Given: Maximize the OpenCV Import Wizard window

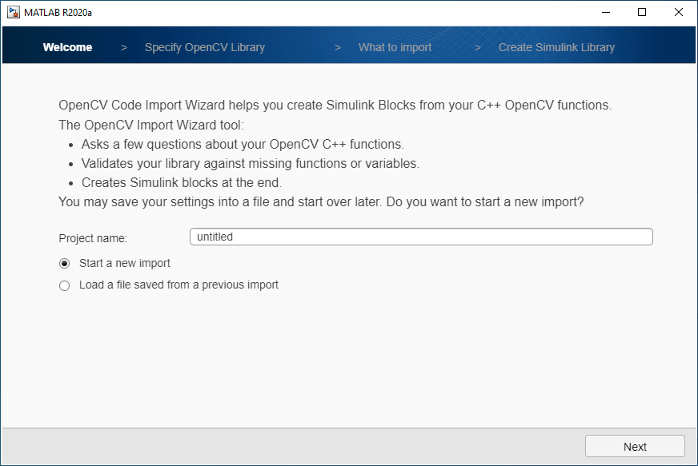Looking at the screenshot, I should 641,12.
